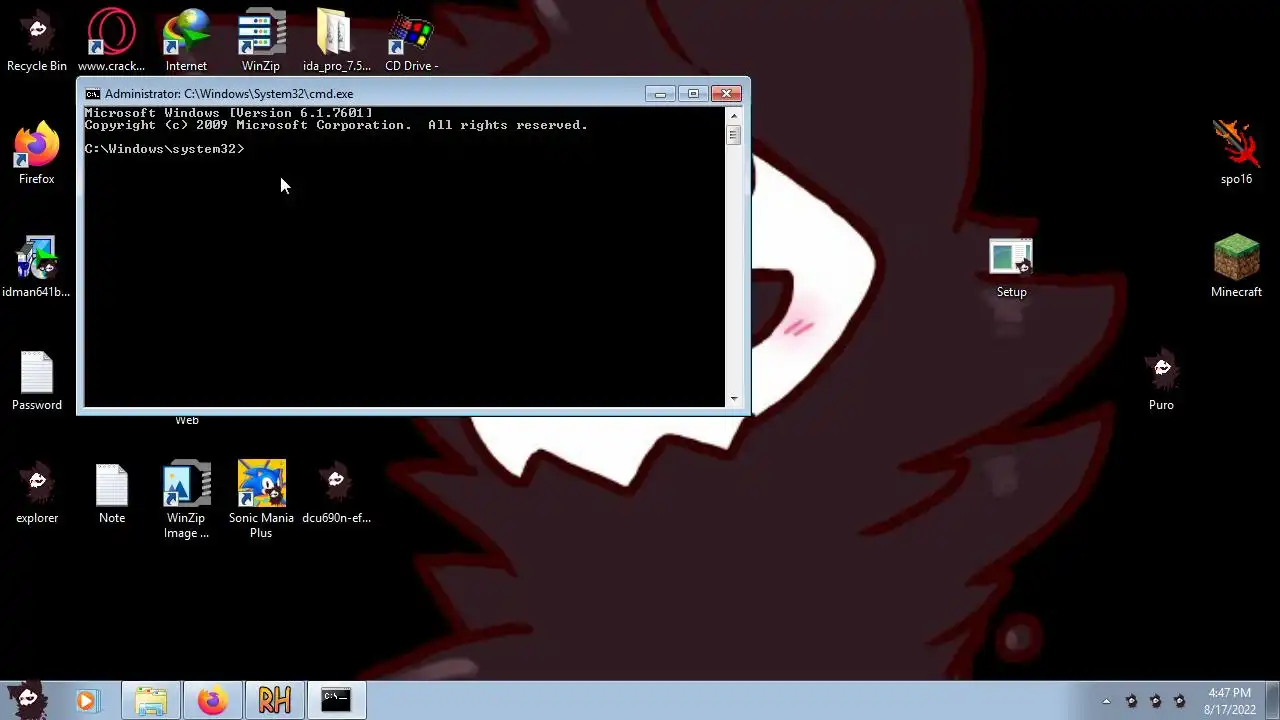The width and height of the screenshot is (1280, 720).
Task: Close the cmd.exe window
Action: pos(727,94)
